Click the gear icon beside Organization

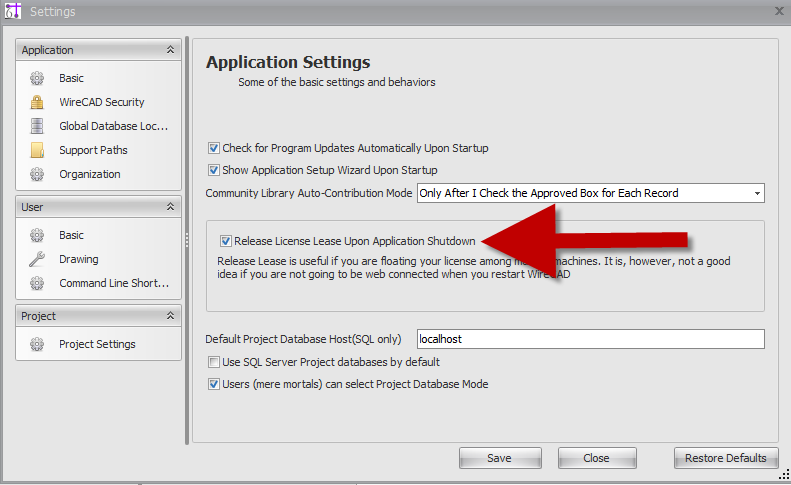(x=37, y=174)
